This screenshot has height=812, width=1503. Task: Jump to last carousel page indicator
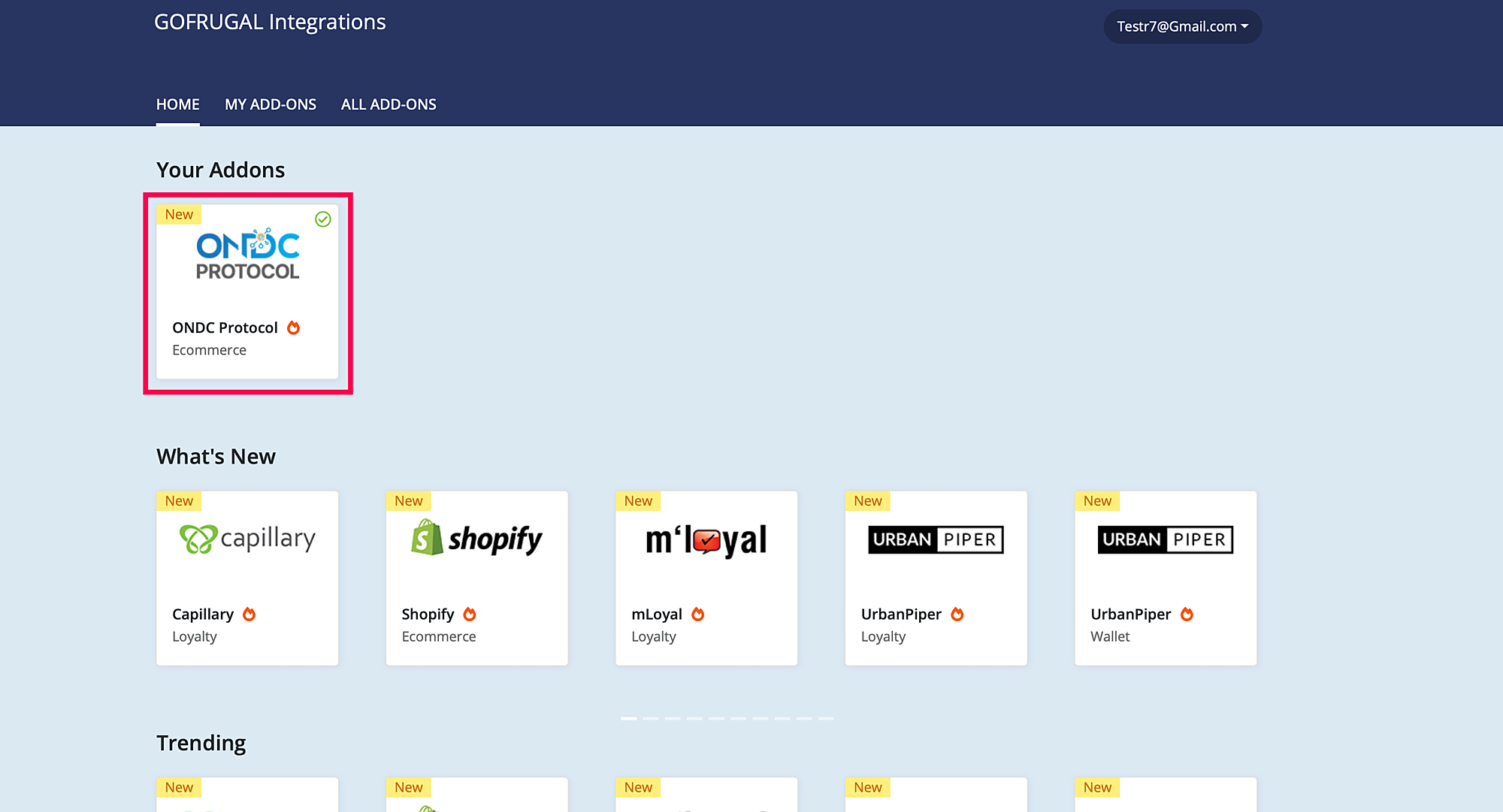[x=826, y=719]
